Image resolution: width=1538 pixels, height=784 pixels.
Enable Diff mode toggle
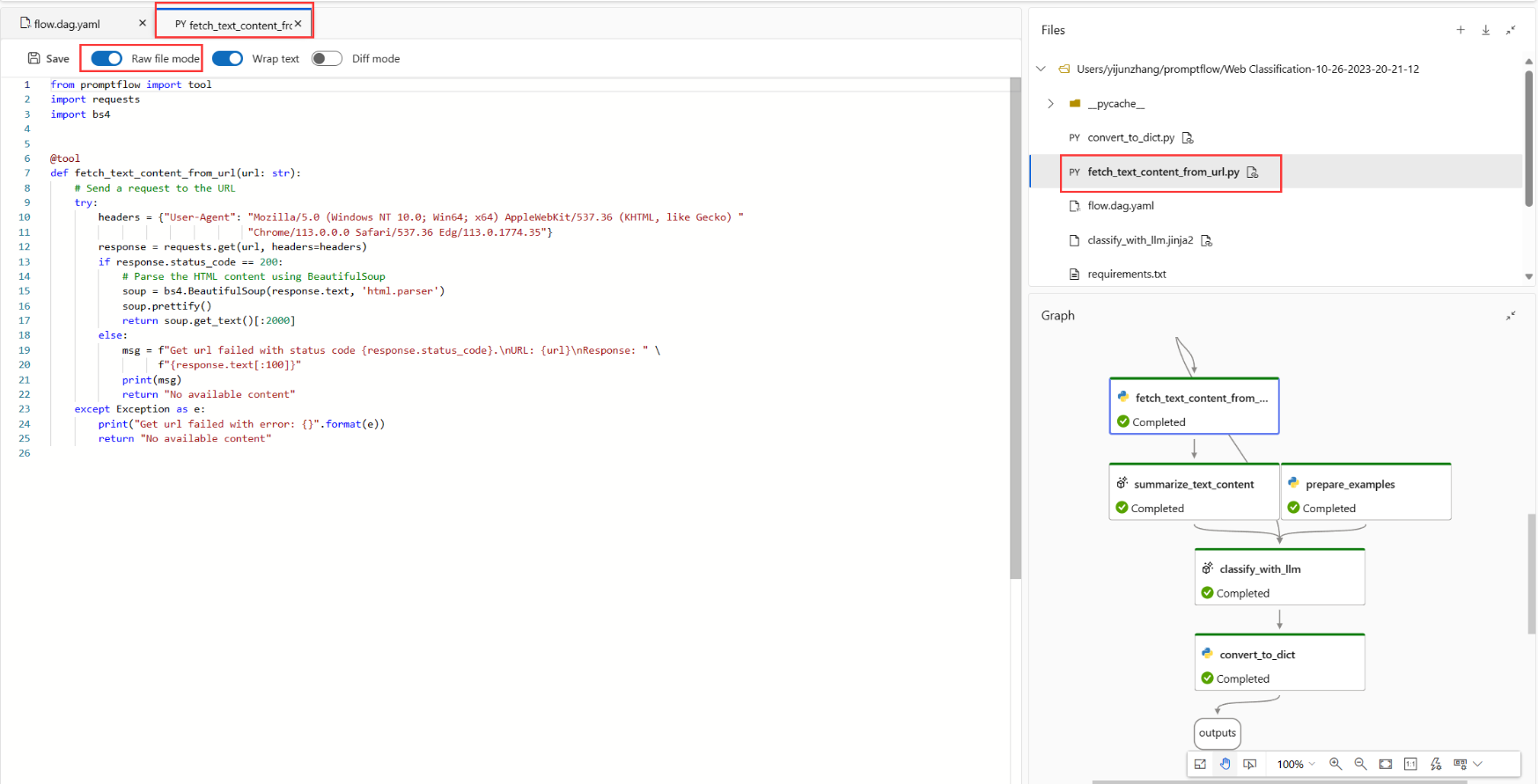(x=327, y=59)
